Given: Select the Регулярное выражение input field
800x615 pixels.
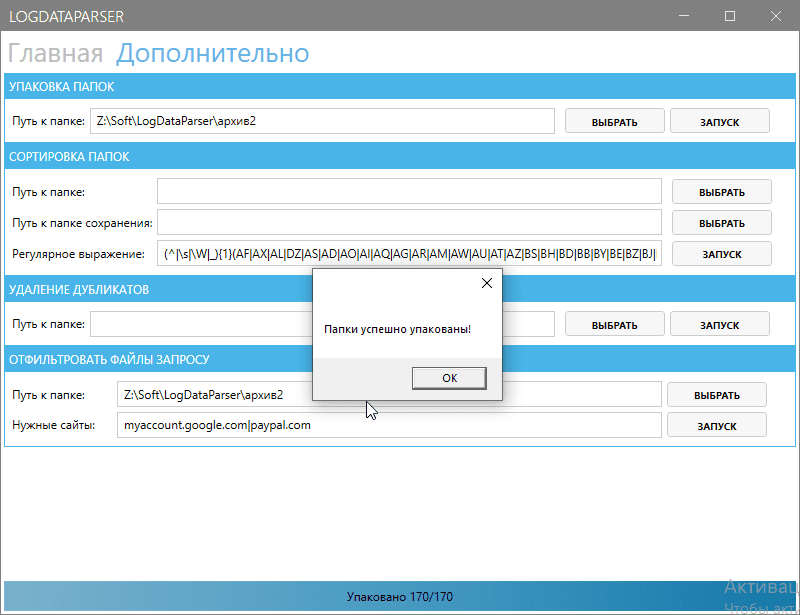Looking at the screenshot, I should [x=410, y=253].
